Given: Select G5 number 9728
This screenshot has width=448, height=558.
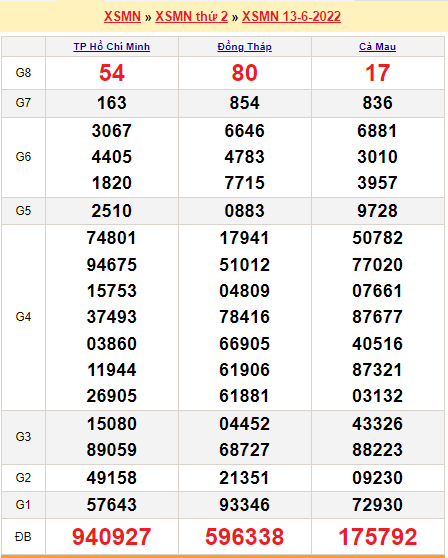Looking at the screenshot, I should tap(378, 211).
